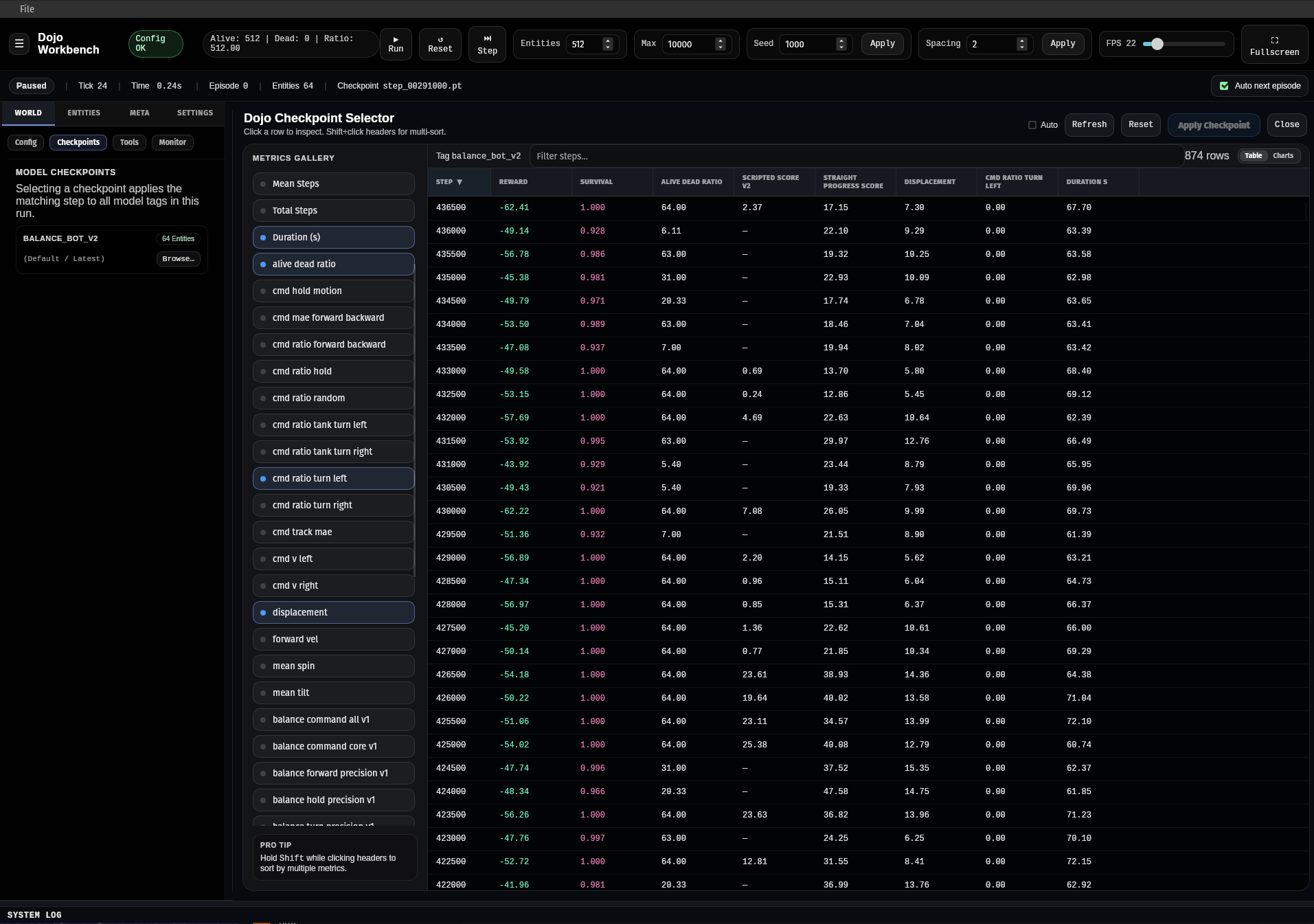Expand the SYSTEM LOG panel
This screenshot has height=924, width=1314.
pyautogui.click(x=34, y=915)
